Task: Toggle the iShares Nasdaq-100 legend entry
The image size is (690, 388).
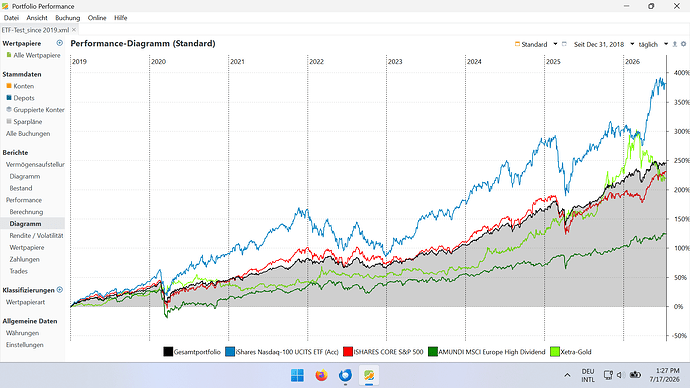Action: (282, 352)
